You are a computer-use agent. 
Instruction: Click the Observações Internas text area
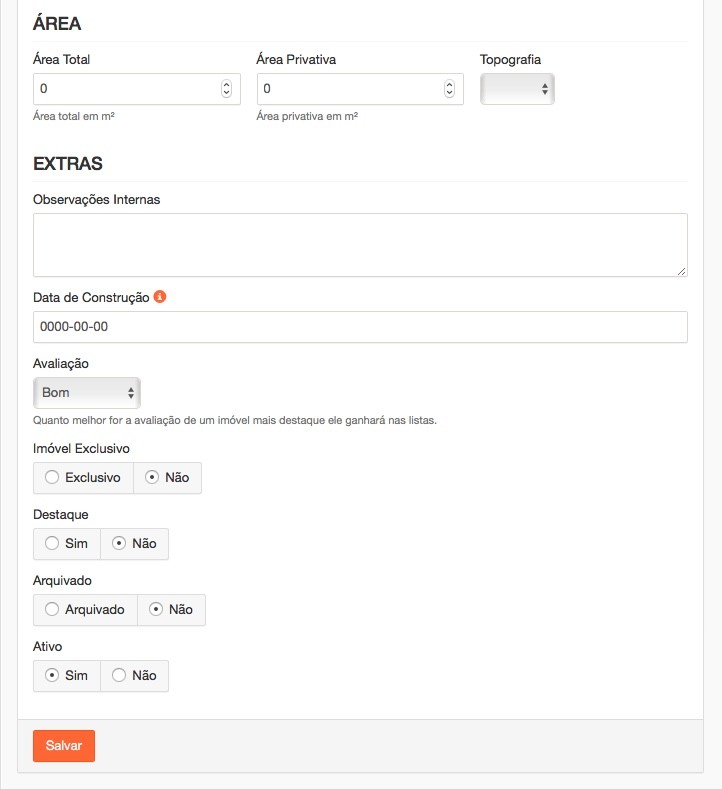pyautogui.click(x=360, y=244)
